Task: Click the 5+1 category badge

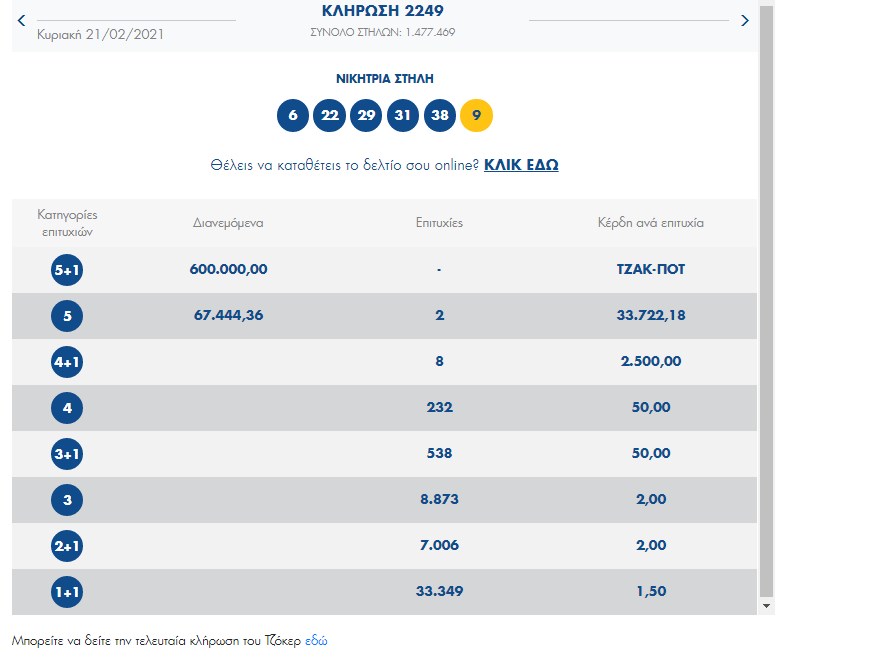Action: (x=67, y=270)
